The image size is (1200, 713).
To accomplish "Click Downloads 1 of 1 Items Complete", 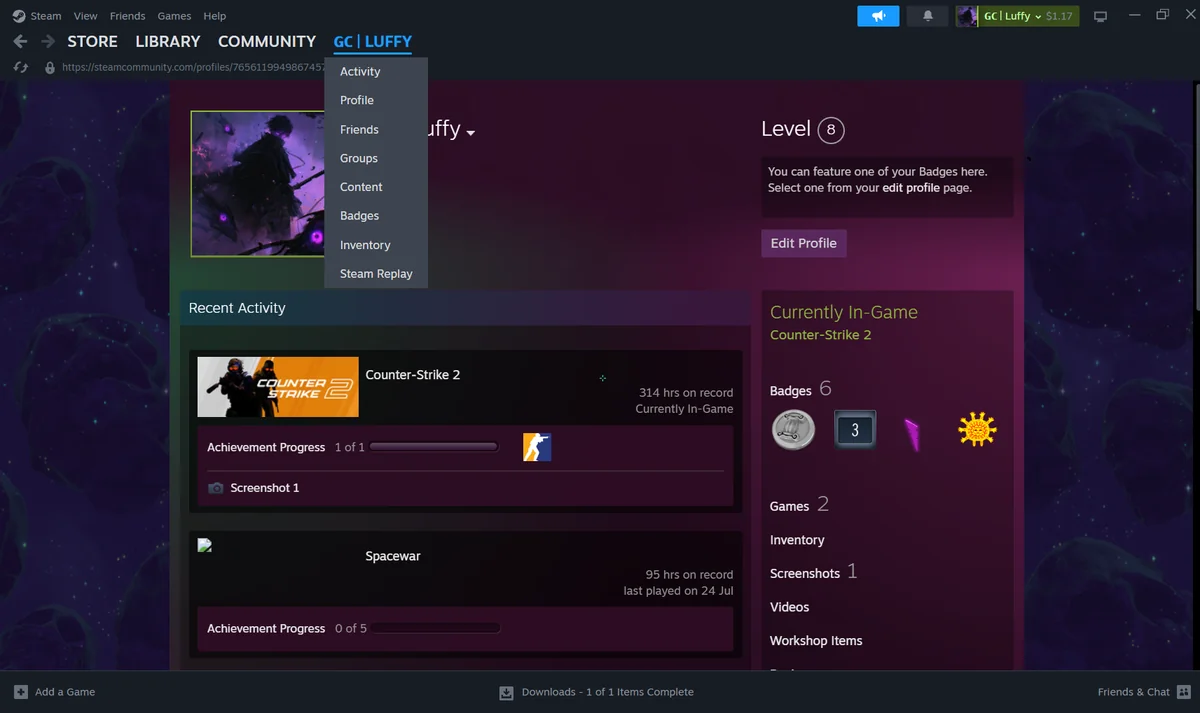I will (607, 692).
